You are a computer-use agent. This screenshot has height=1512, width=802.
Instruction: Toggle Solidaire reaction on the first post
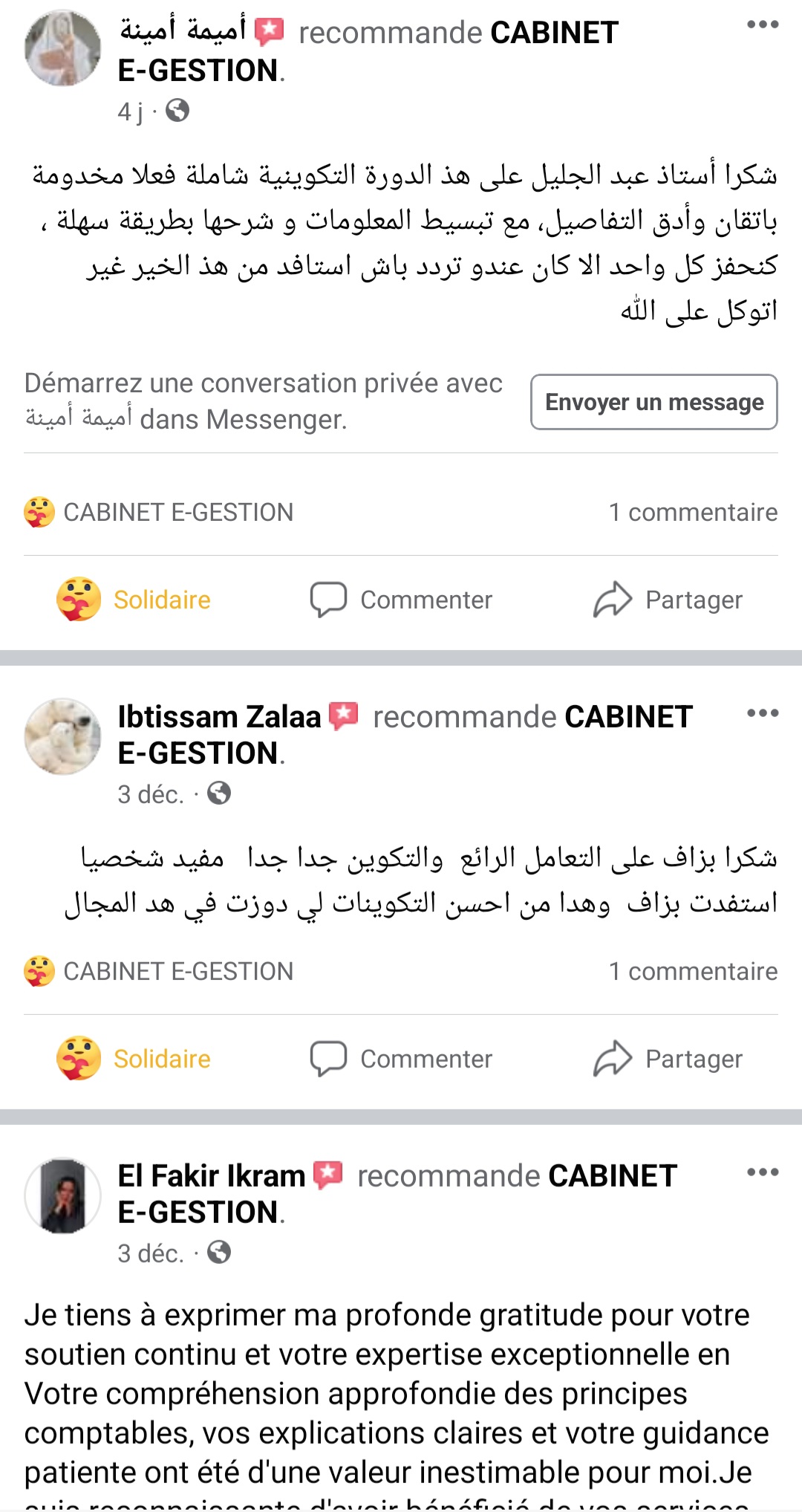[134, 600]
